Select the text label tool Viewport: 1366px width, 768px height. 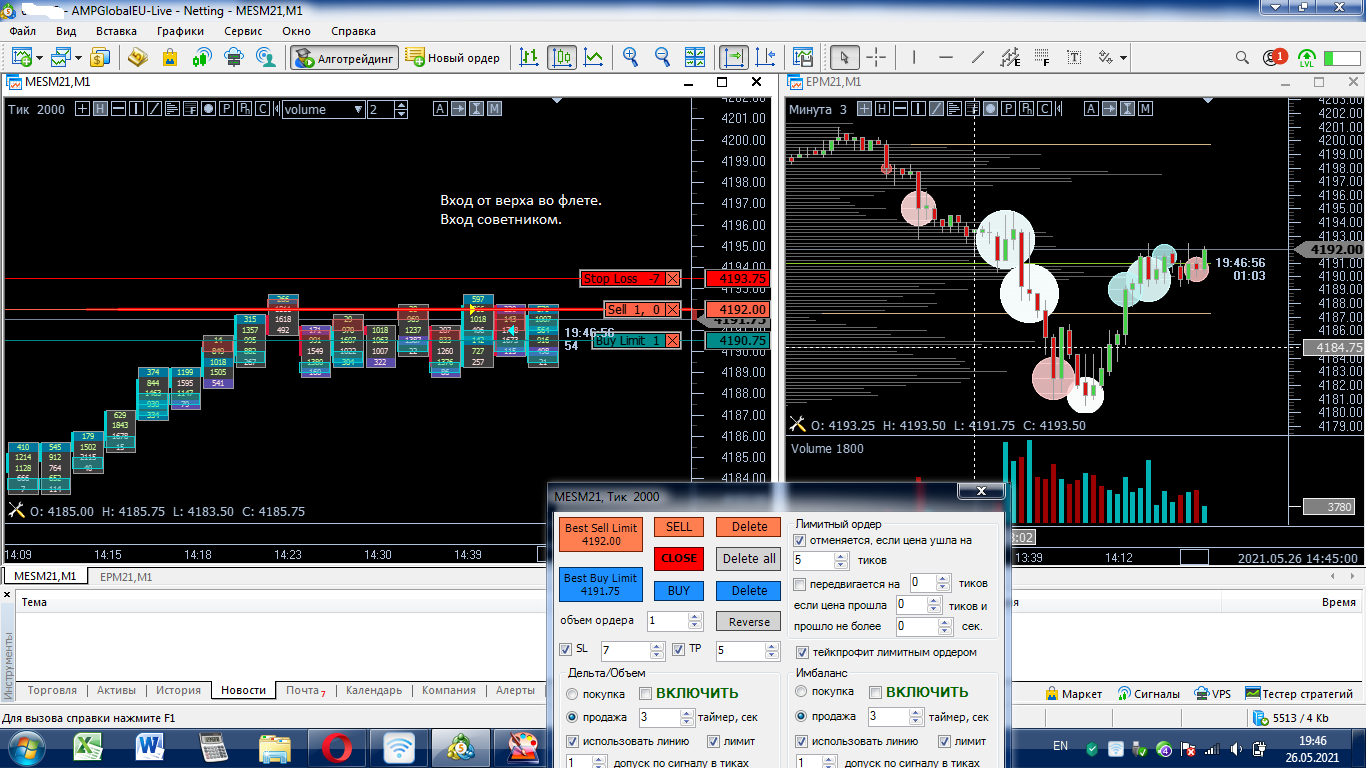click(x=1075, y=58)
